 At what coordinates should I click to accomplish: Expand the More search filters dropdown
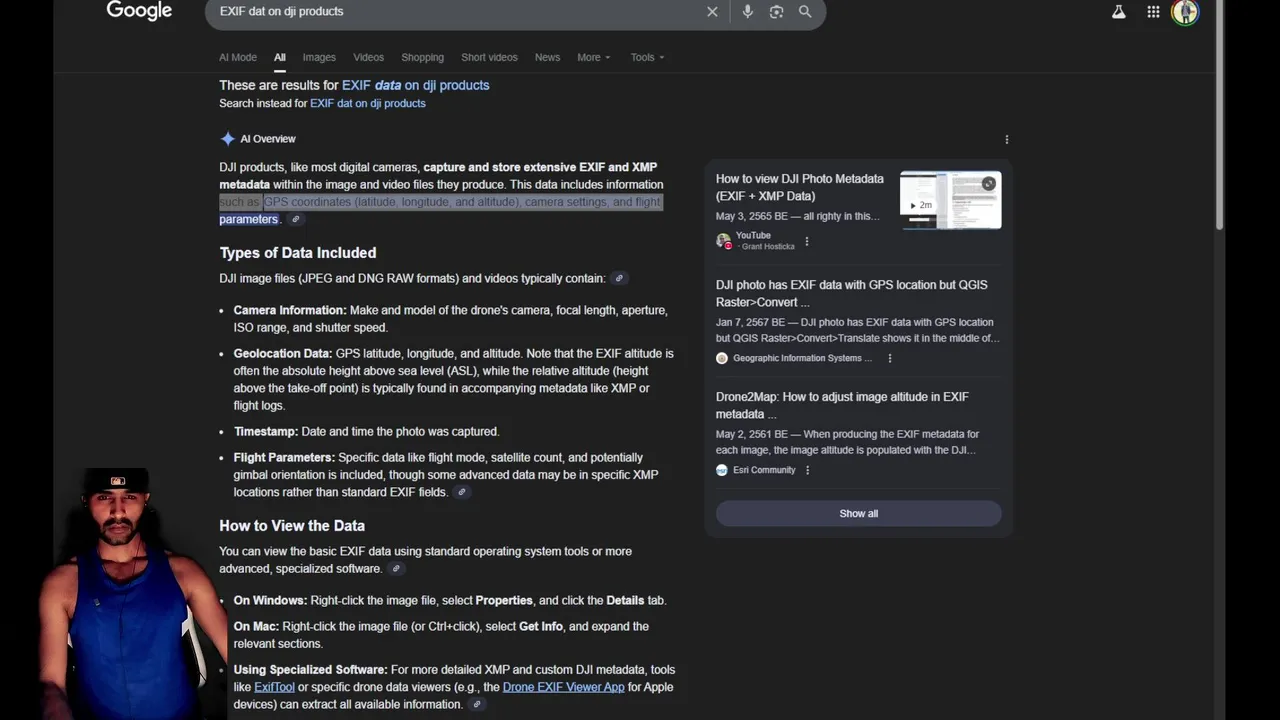click(x=593, y=57)
